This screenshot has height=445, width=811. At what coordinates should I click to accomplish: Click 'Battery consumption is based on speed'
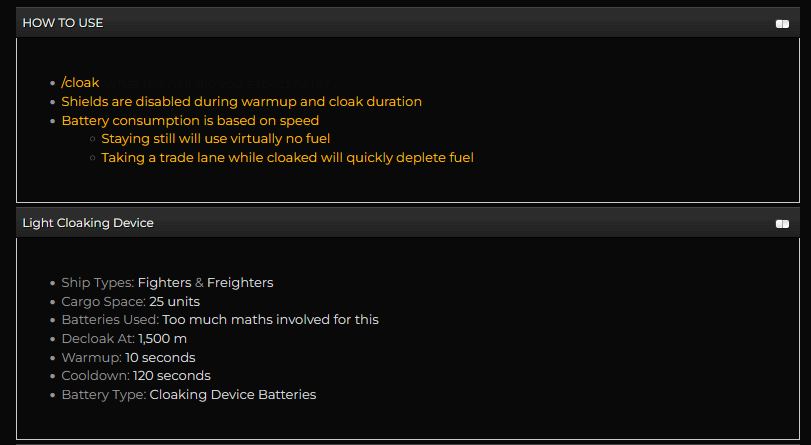[x=190, y=121]
